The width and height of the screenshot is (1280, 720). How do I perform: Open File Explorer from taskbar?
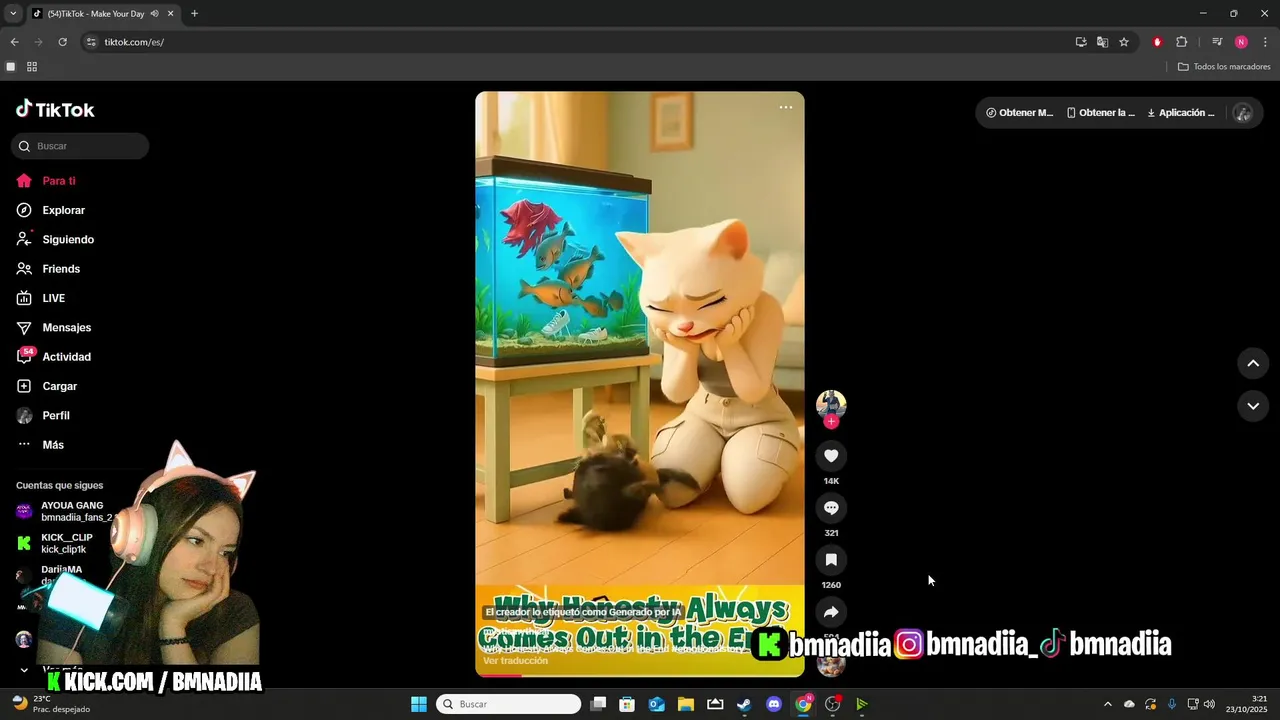[x=686, y=704]
